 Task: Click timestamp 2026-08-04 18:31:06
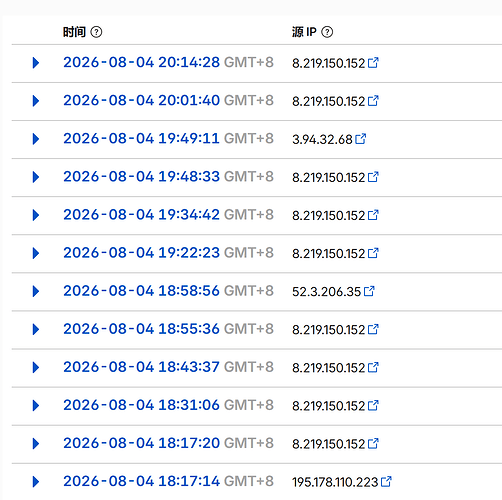pos(141,405)
